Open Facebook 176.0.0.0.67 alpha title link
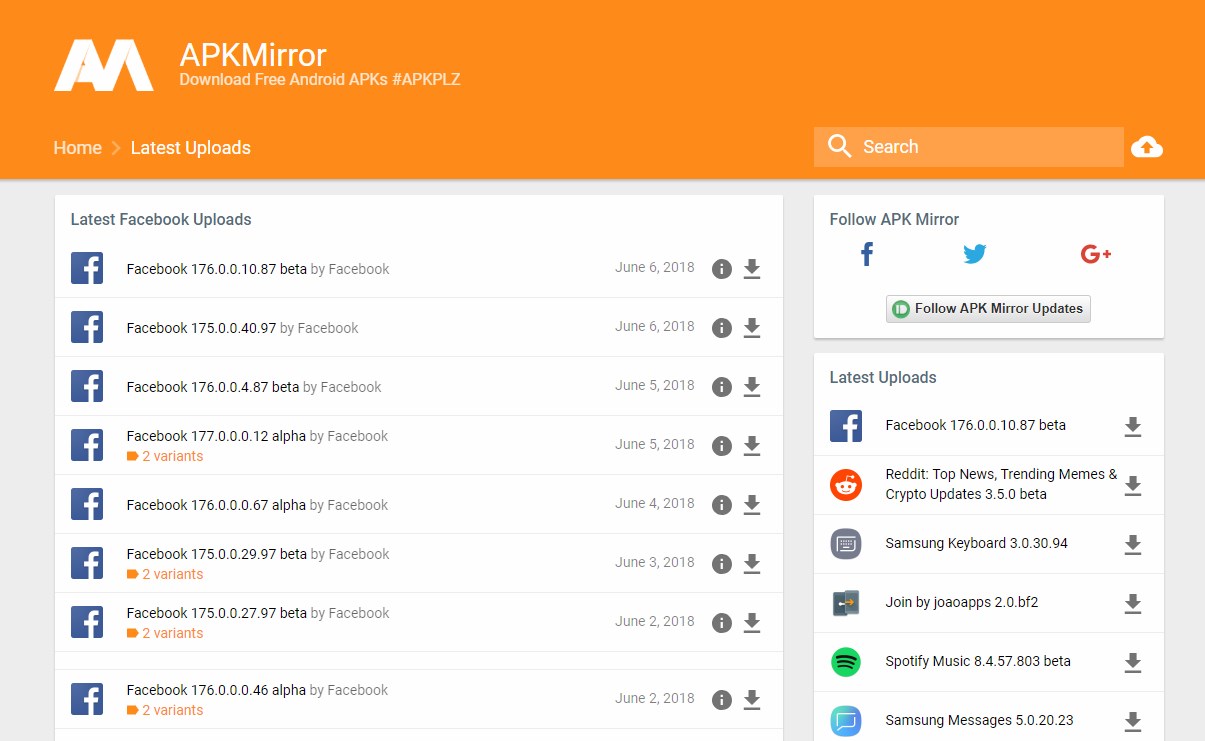1205x741 pixels. click(x=216, y=505)
